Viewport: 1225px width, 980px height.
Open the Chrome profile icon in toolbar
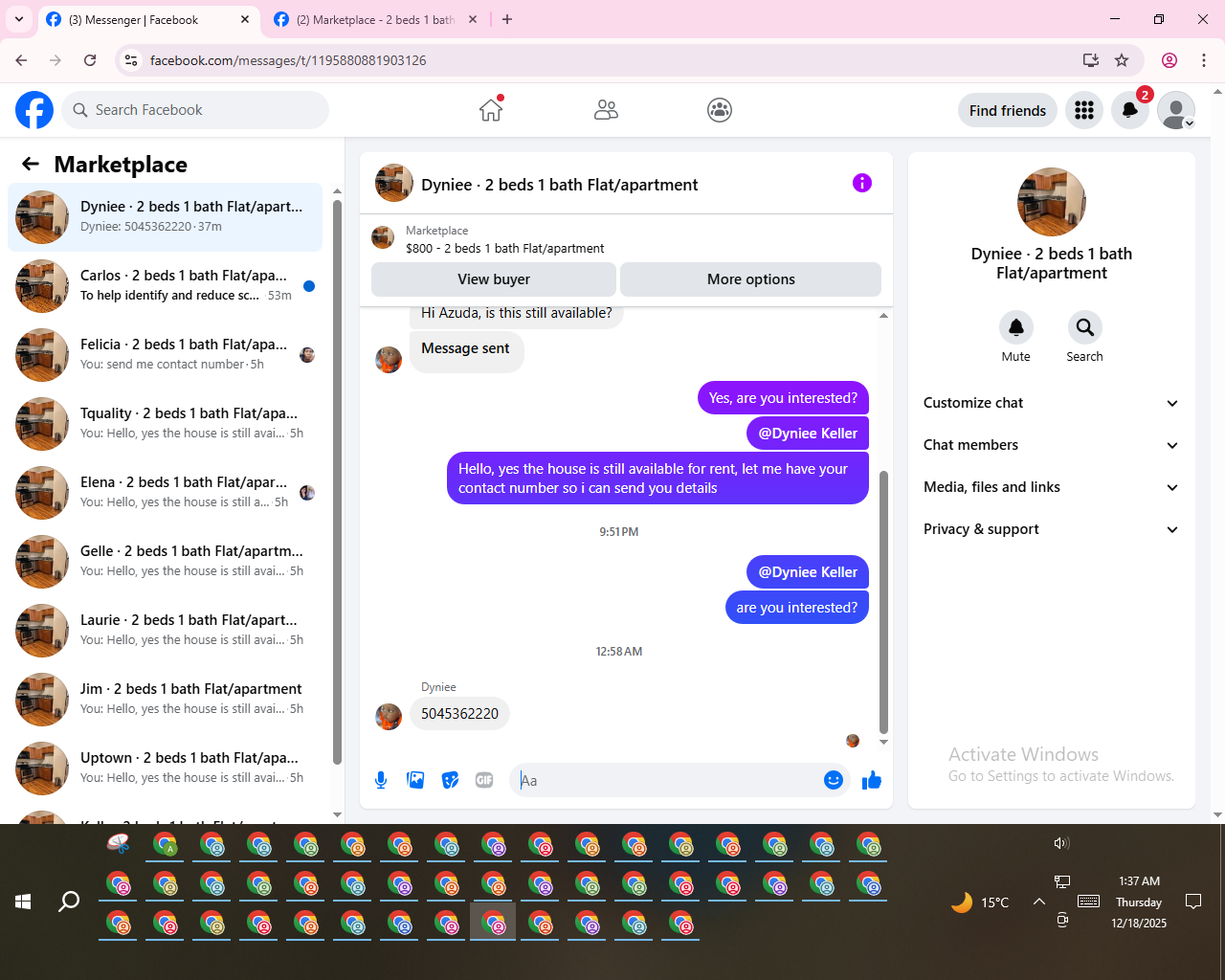(1169, 60)
